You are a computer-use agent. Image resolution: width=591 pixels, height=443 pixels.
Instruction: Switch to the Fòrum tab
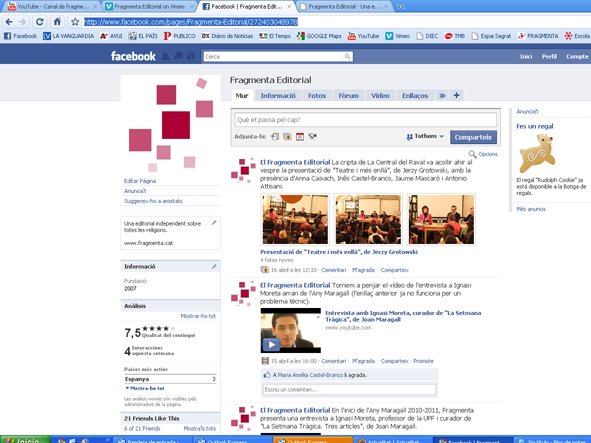tap(349, 95)
